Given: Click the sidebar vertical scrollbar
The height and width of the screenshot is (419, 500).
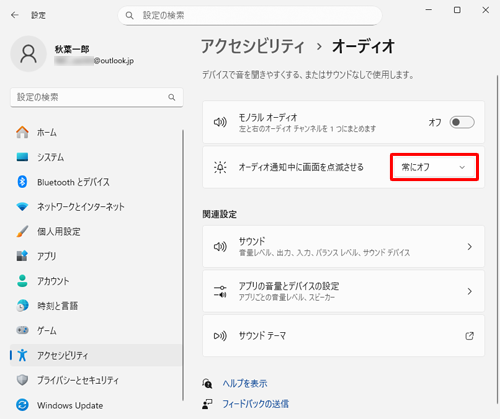Looking at the screenshot, I should point(183,265).
